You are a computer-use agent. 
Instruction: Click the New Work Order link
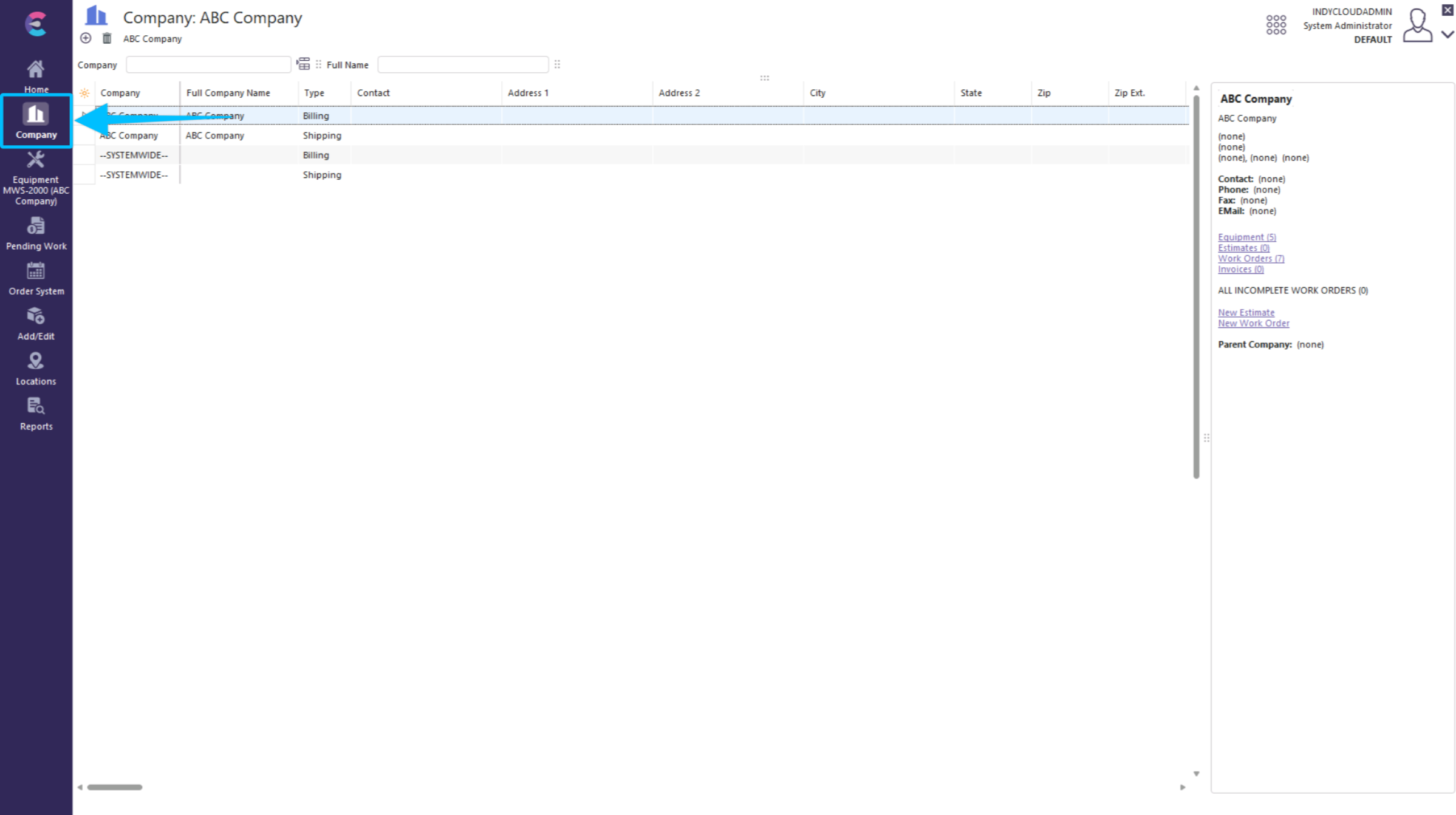pos(1253,323)
